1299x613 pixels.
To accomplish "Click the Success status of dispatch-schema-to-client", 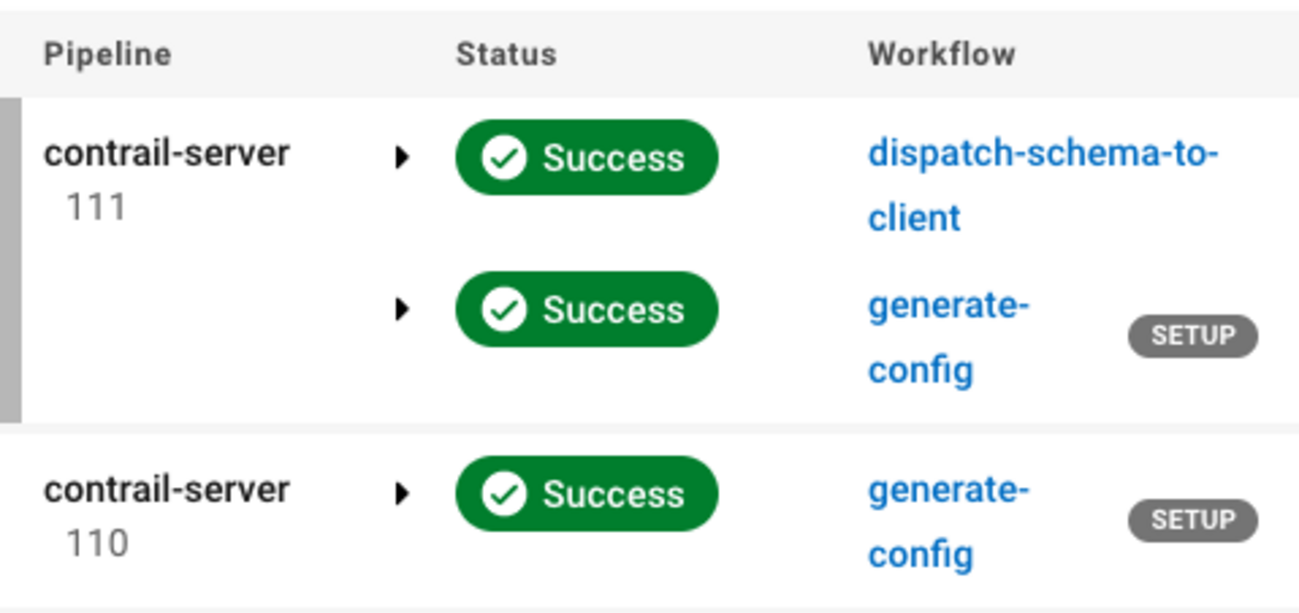I will (612, 158).
